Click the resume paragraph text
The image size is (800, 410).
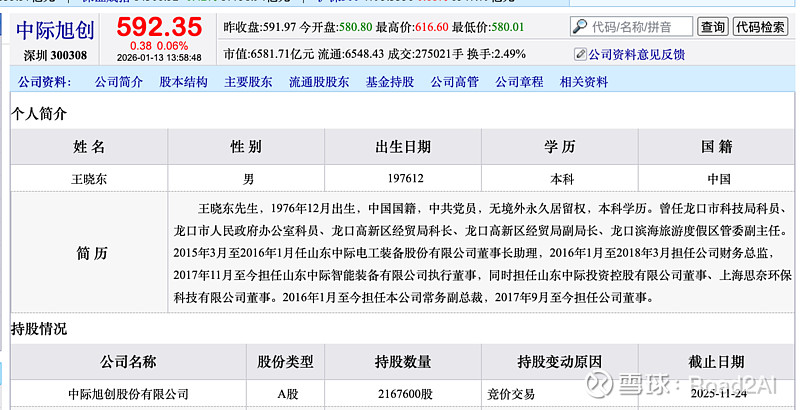482,253
